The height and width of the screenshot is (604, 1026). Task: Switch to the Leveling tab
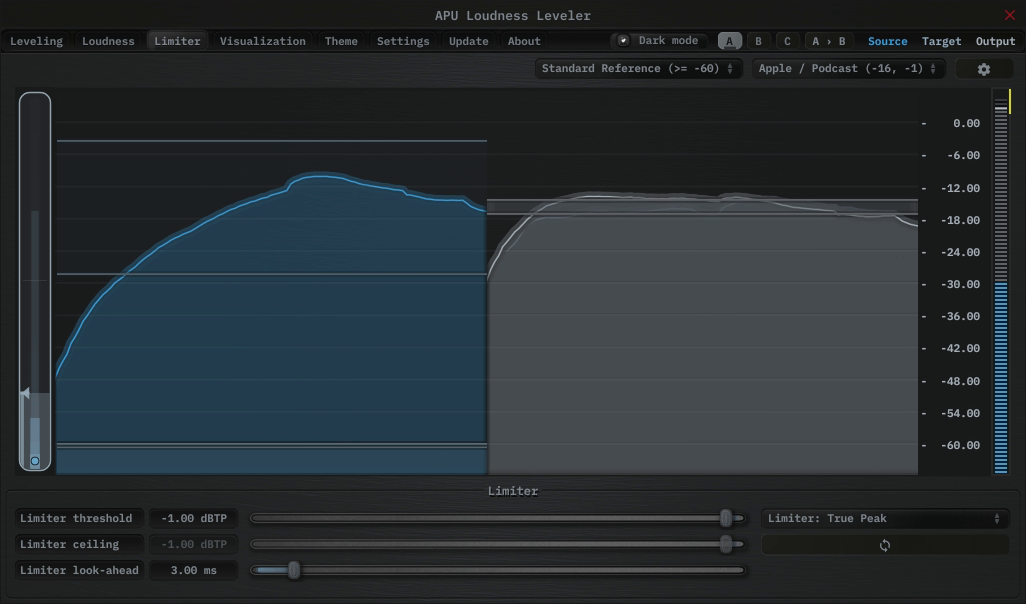36,41
